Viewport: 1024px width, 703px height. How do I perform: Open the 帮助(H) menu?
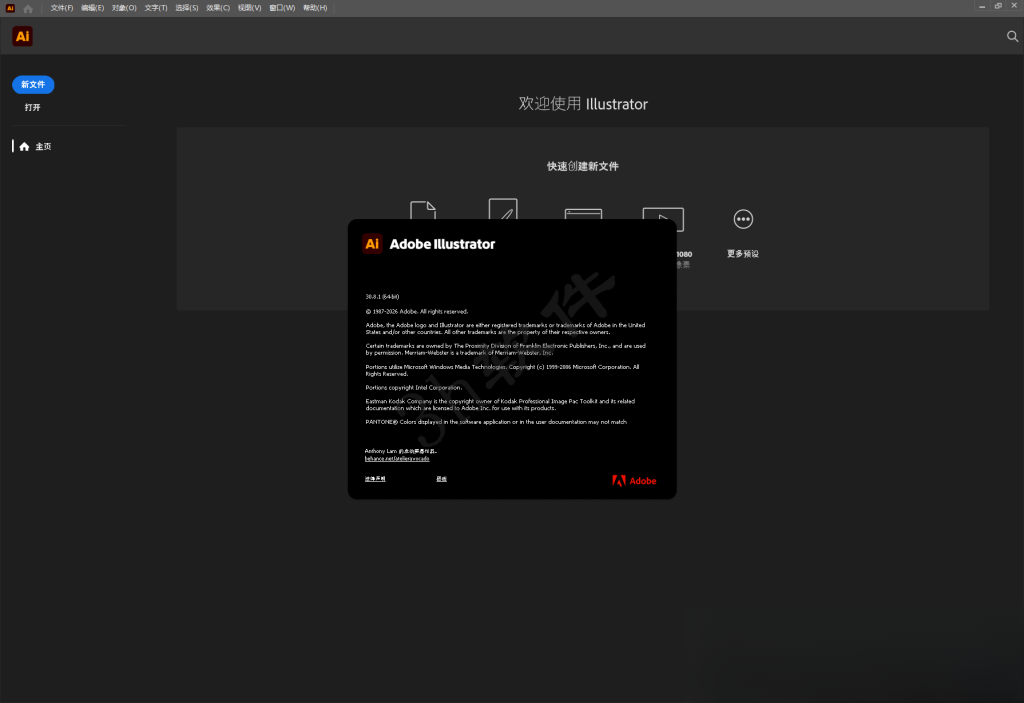(x=315, y=8)
